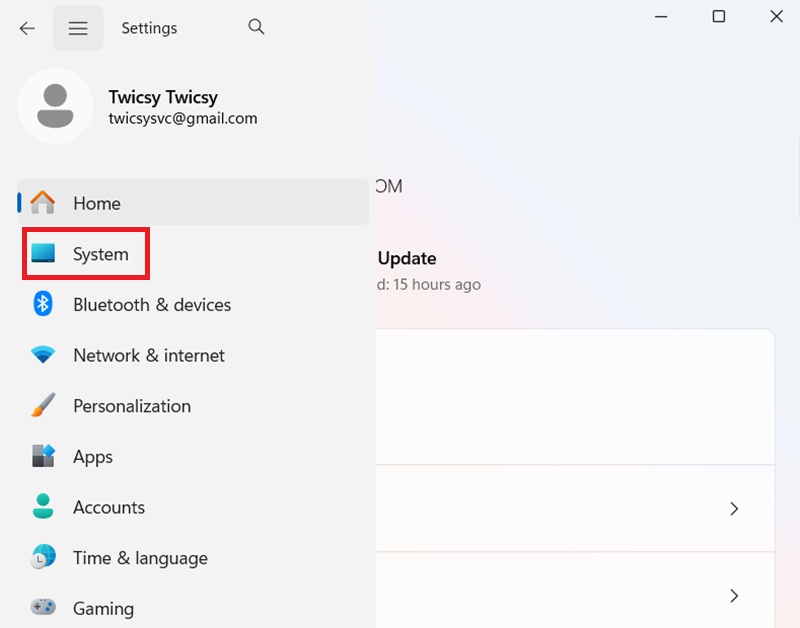Click the Gaming controller icon
The image size is (800, 628).
pyautogui.click(x=43, y=607)
